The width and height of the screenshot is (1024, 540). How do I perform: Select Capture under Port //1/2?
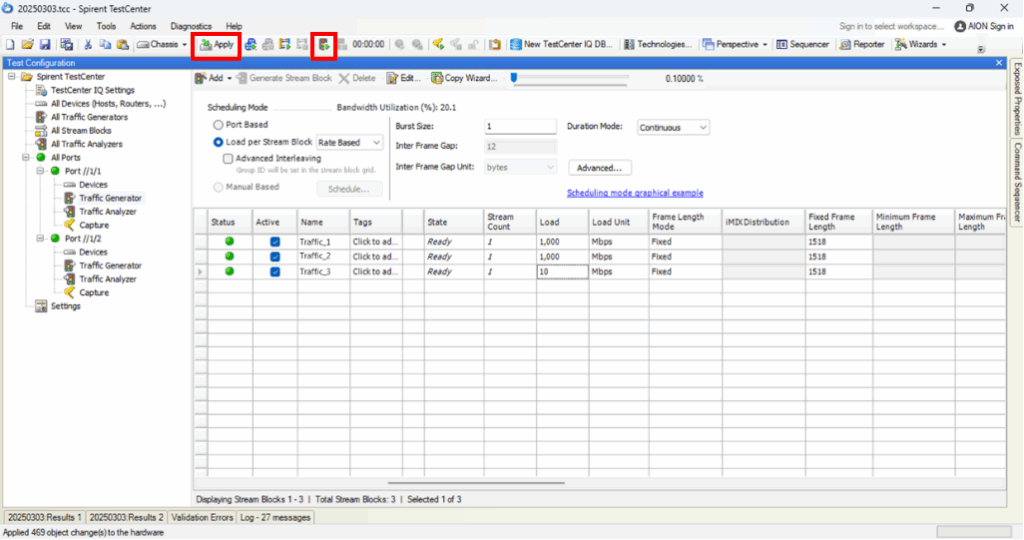click(94, 293)
